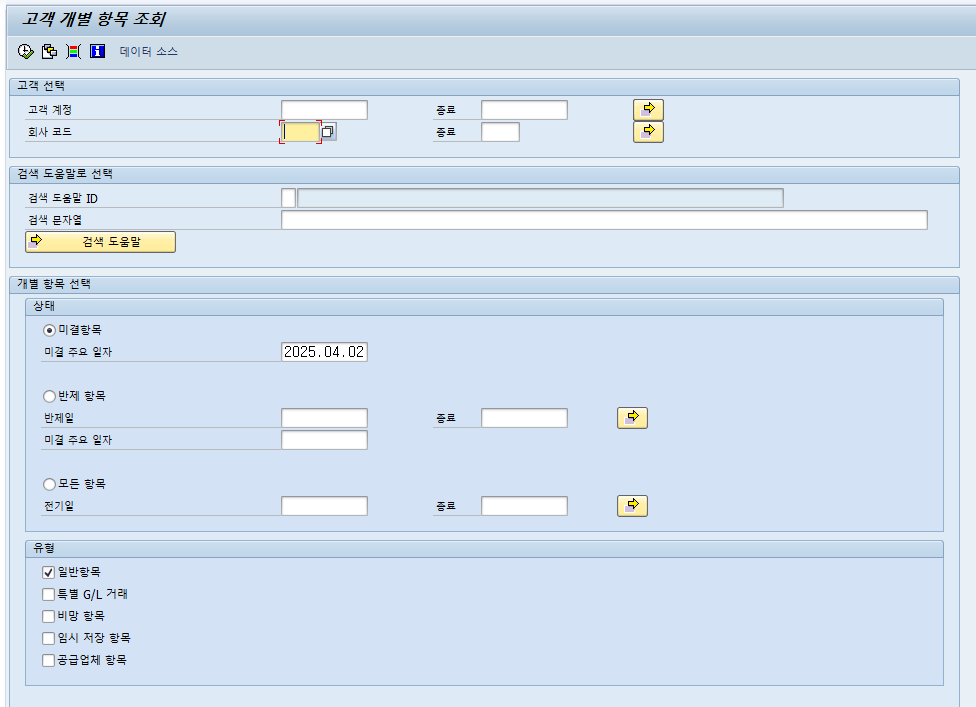Click the 검색 도움말 ID label

click(63, 198)
